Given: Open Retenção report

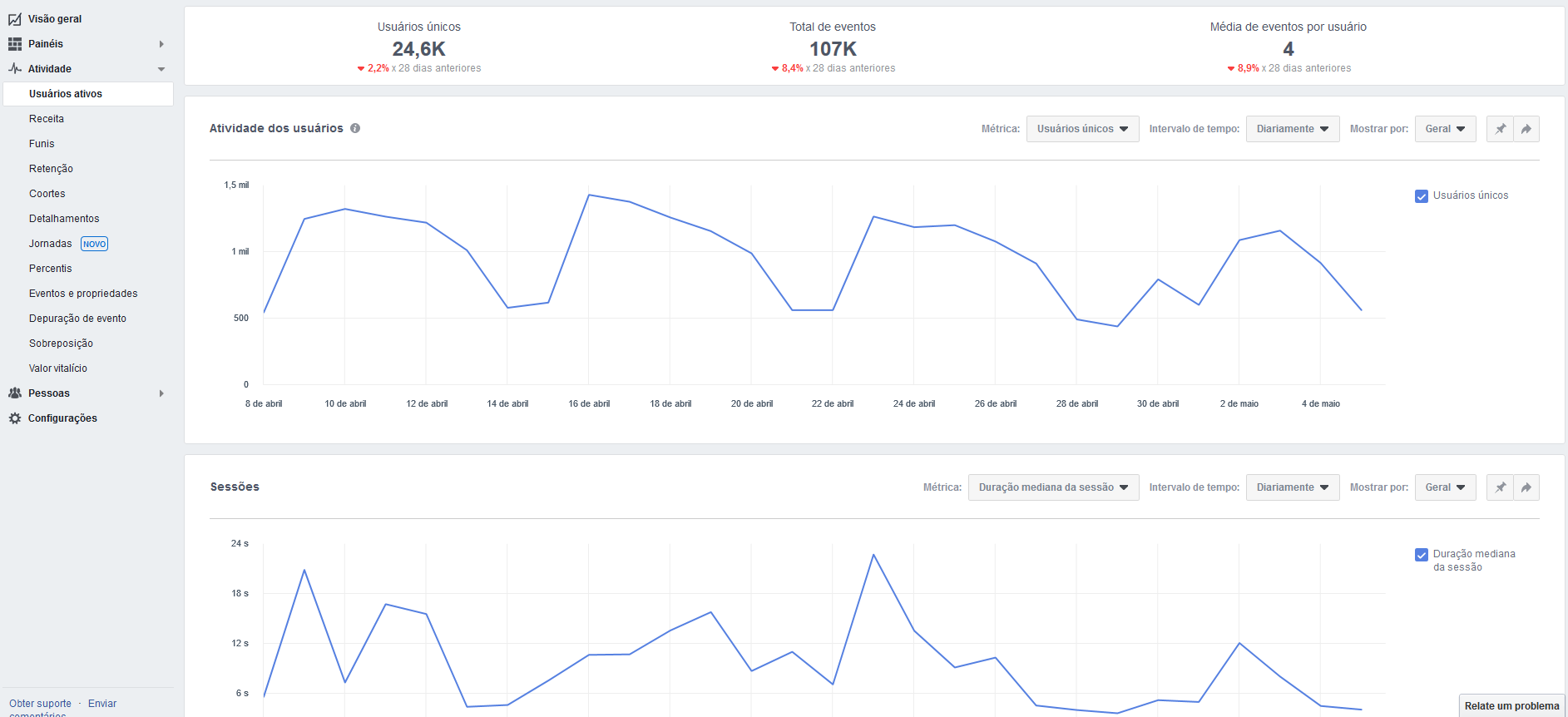Looking at the screenshot, I should point(51,169).
